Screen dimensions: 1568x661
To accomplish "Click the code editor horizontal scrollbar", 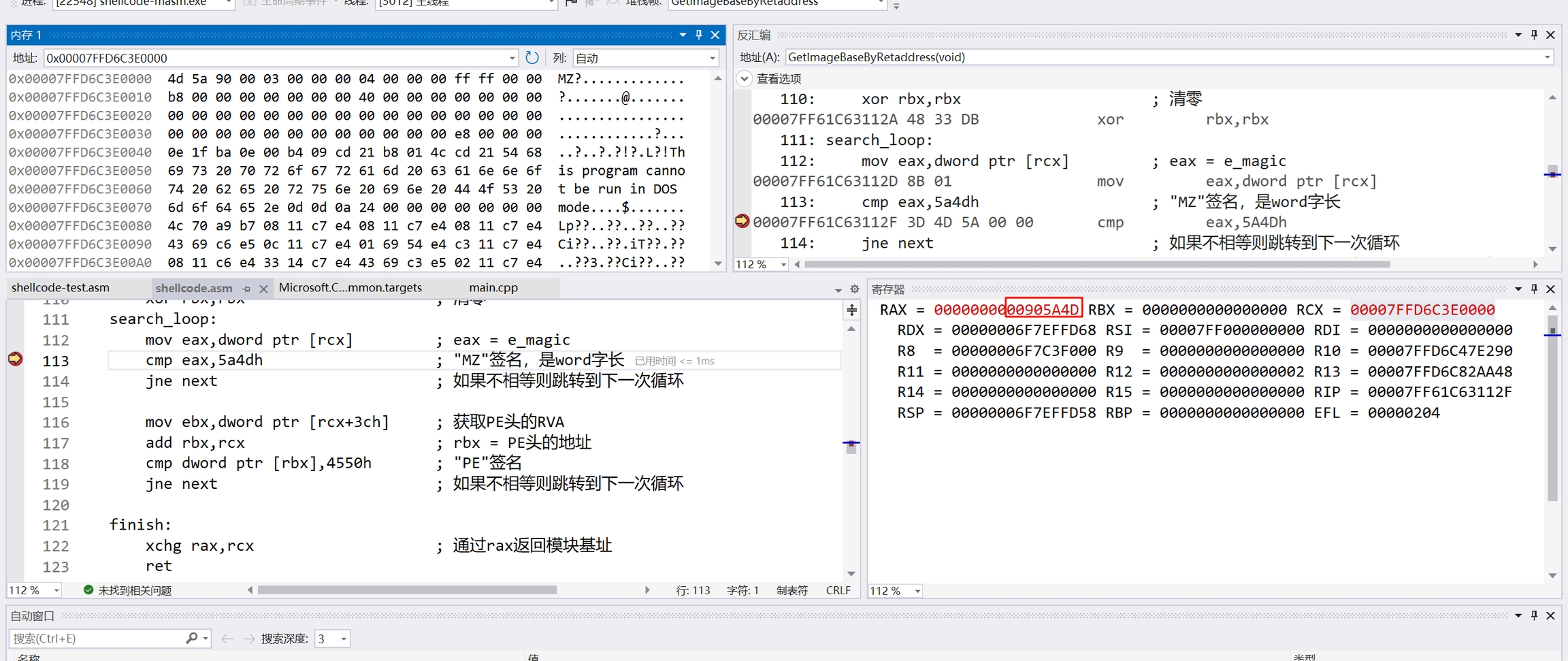I will 407,590.
